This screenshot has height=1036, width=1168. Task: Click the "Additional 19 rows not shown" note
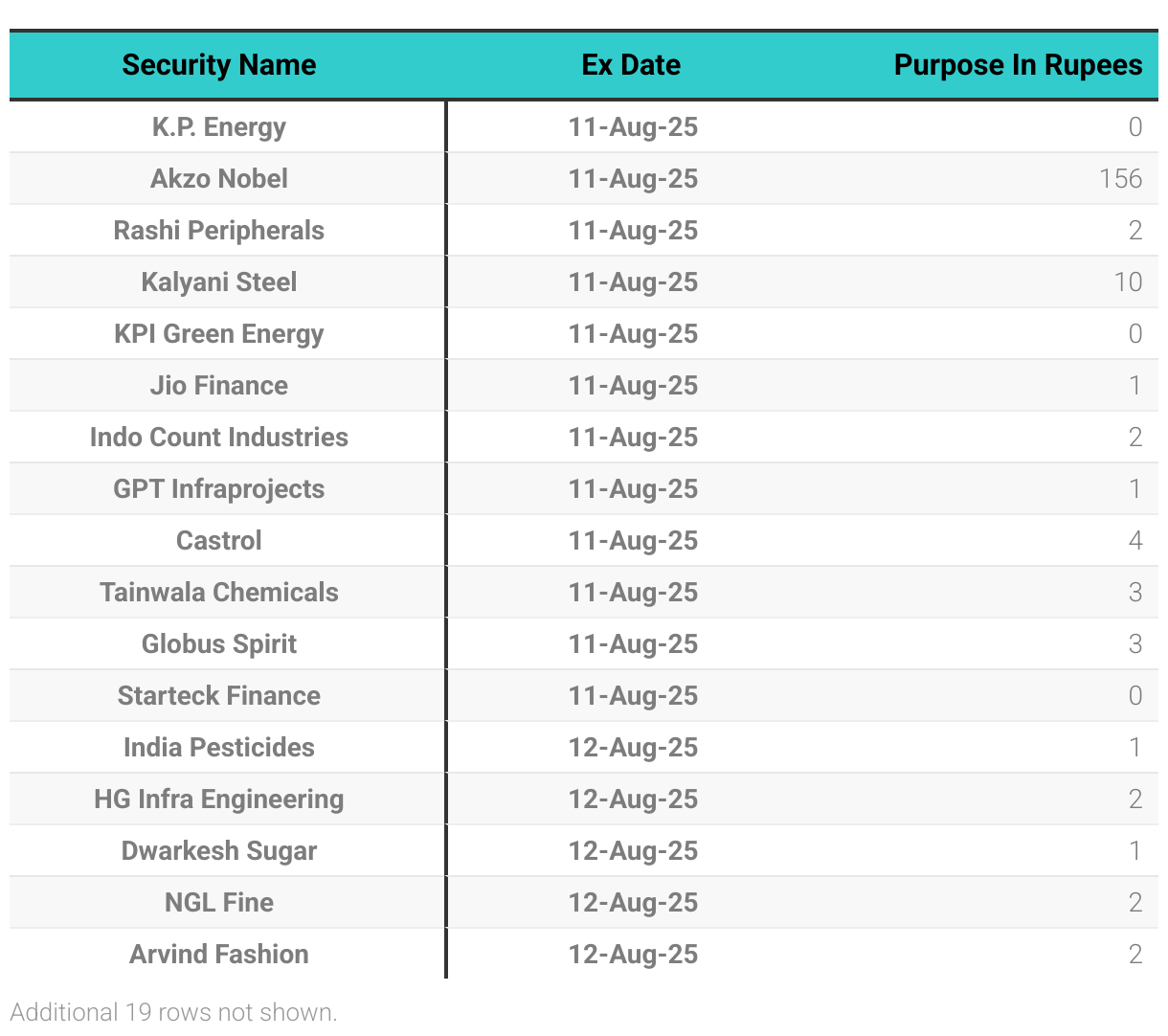tap(173, 1012)
